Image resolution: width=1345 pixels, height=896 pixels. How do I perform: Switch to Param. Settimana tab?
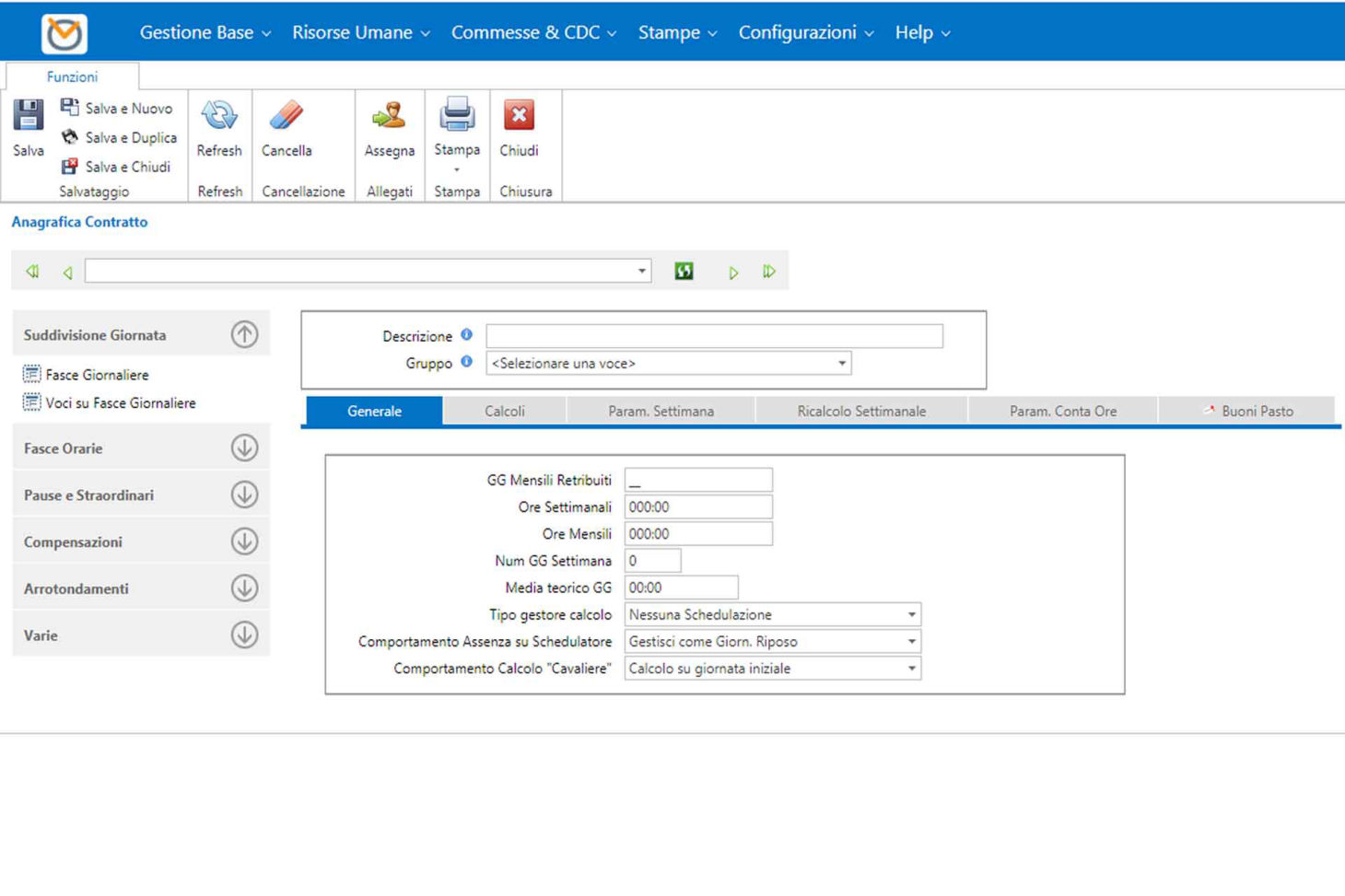[x=661, y=411]
